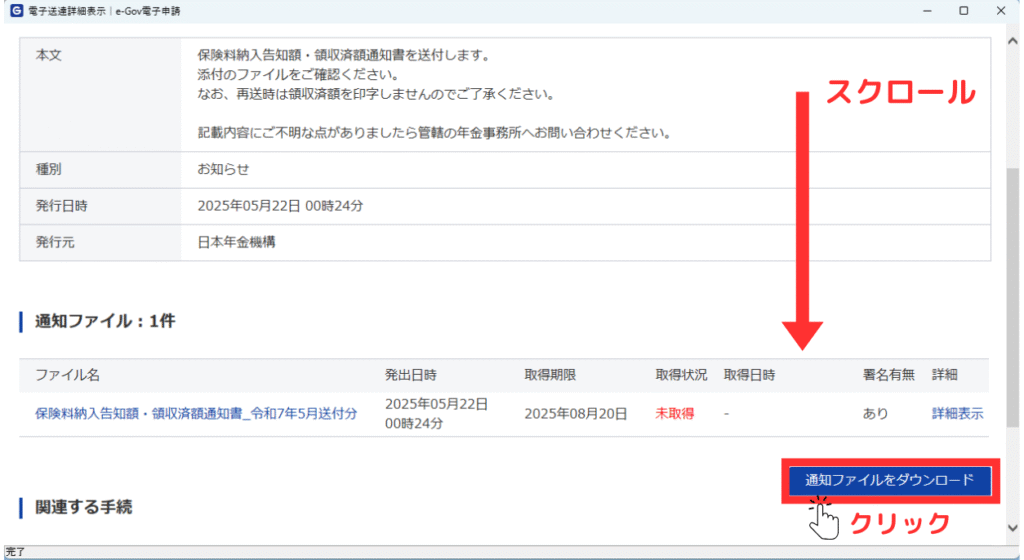Minimize the e-Gov window
Viewport: 1024px width, 560px height.
(x=927, y=10)
